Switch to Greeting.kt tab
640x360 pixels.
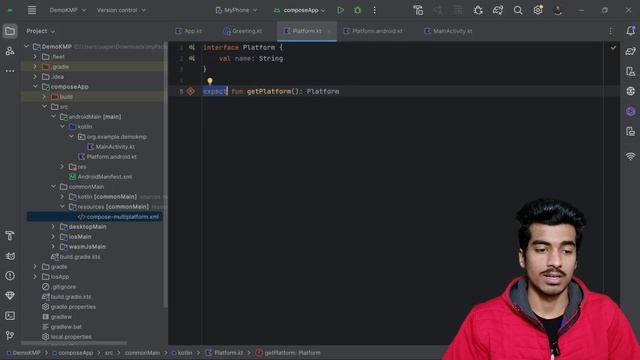[x=243, y=31]
